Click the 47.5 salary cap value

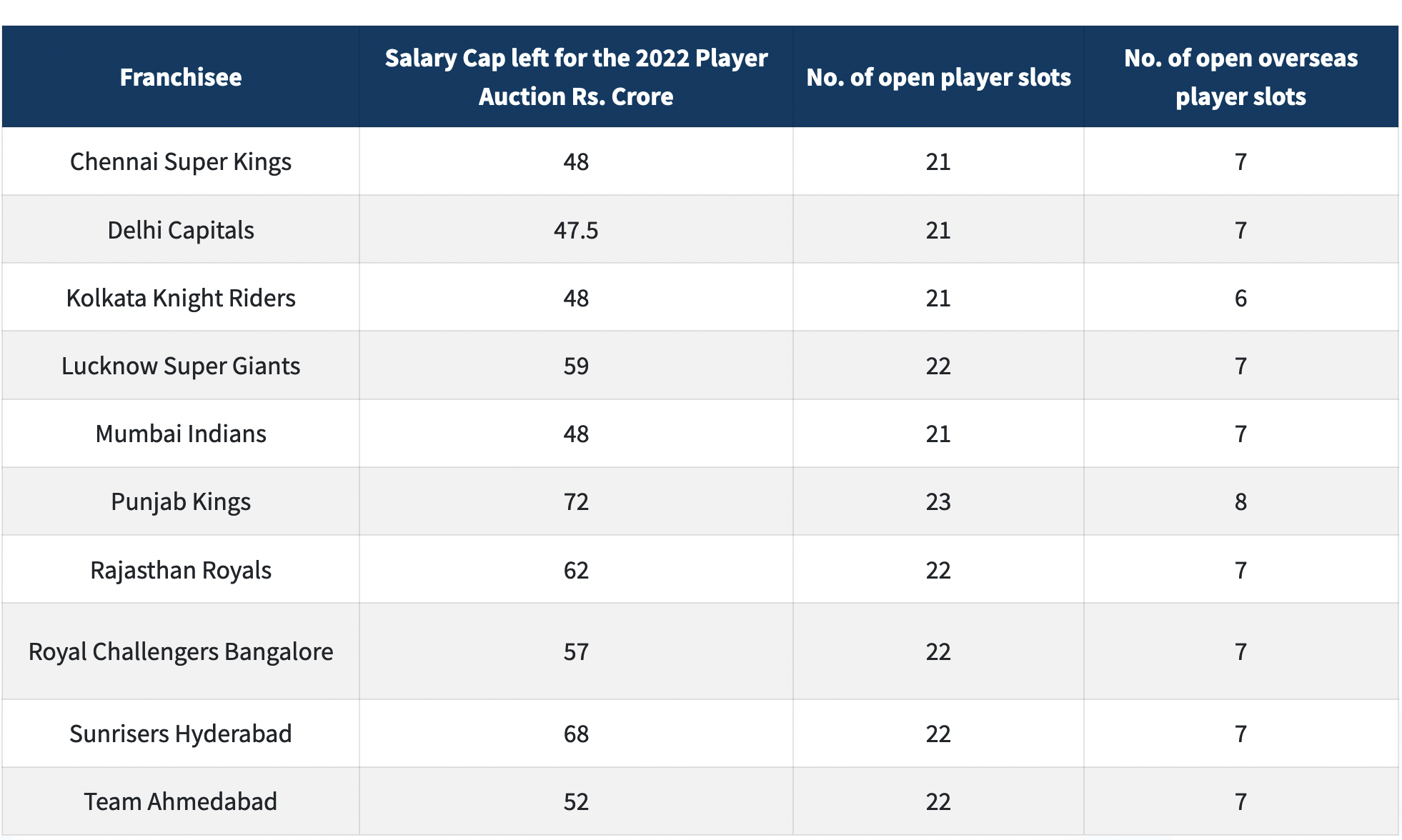[x=575, y=230]
